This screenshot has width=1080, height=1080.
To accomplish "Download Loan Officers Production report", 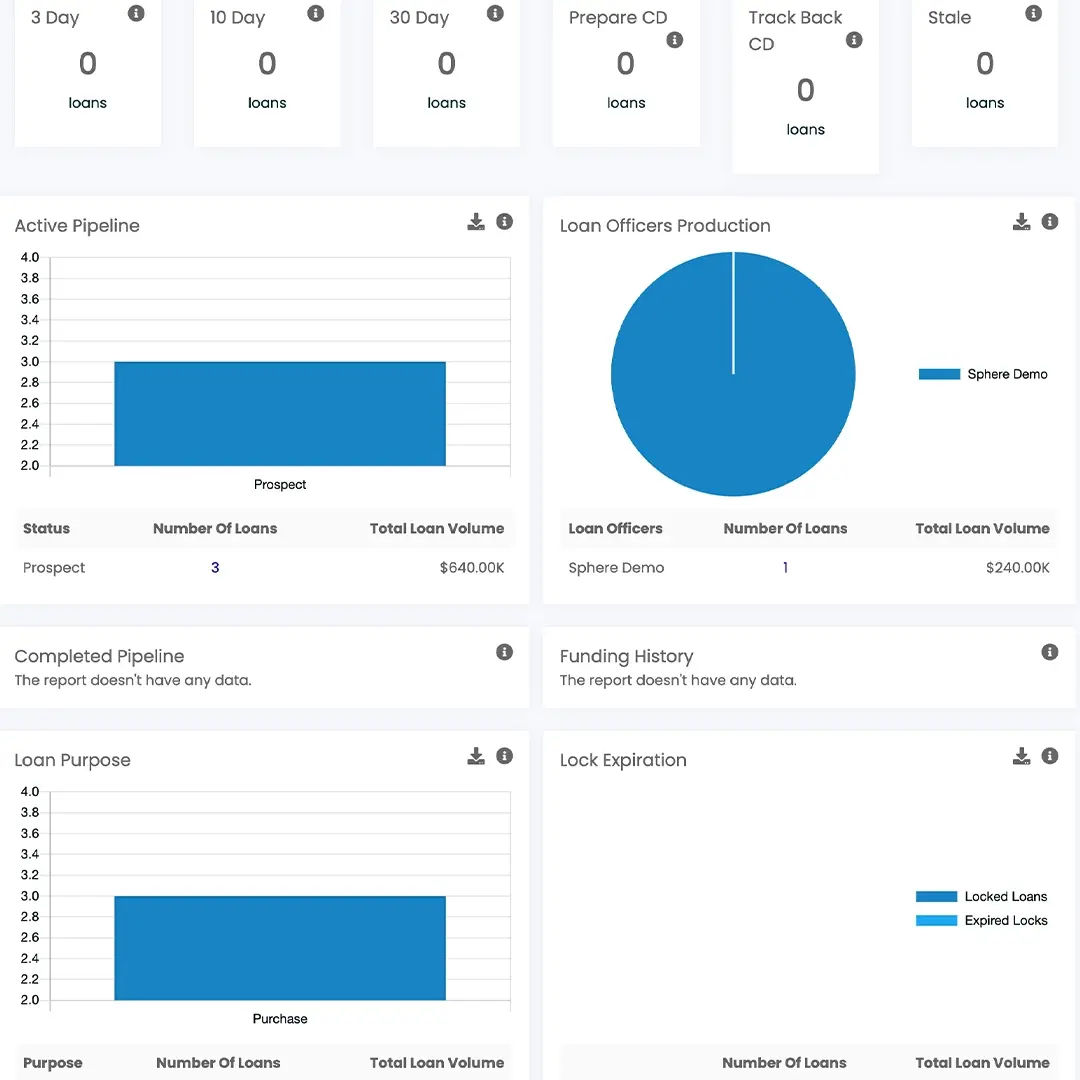I will point(1021,222).
